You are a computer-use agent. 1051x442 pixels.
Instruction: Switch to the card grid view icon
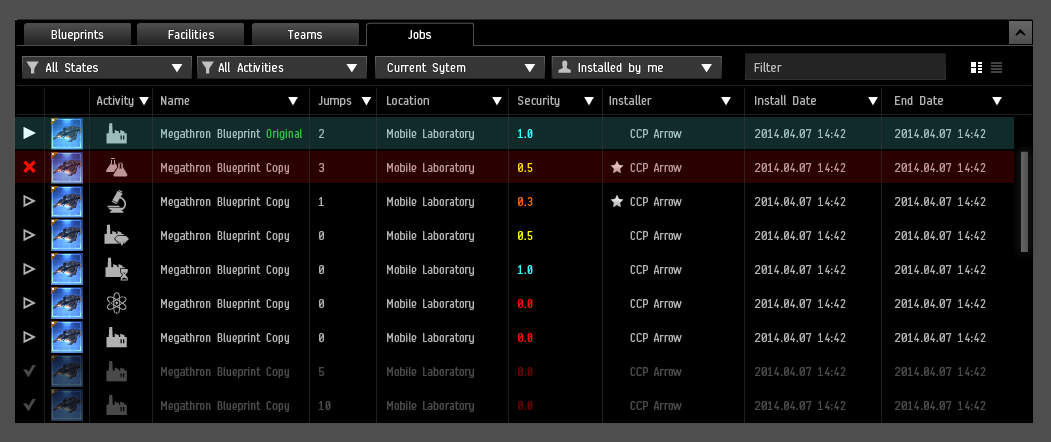tap(977, 68)
